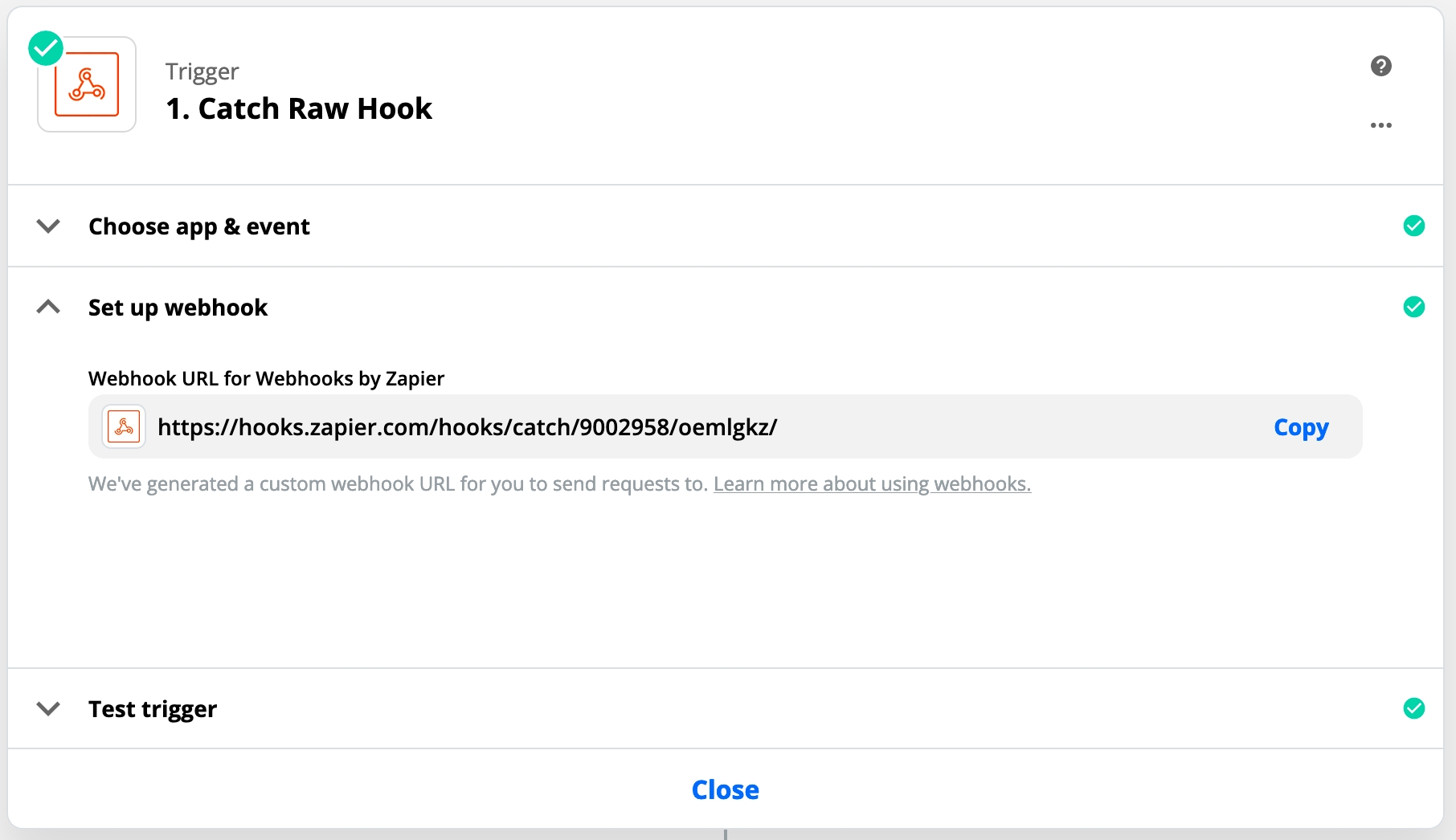Copy the webhook URL
Image resolution: width=1456 pixels, height=840 pixels.
1300,427
